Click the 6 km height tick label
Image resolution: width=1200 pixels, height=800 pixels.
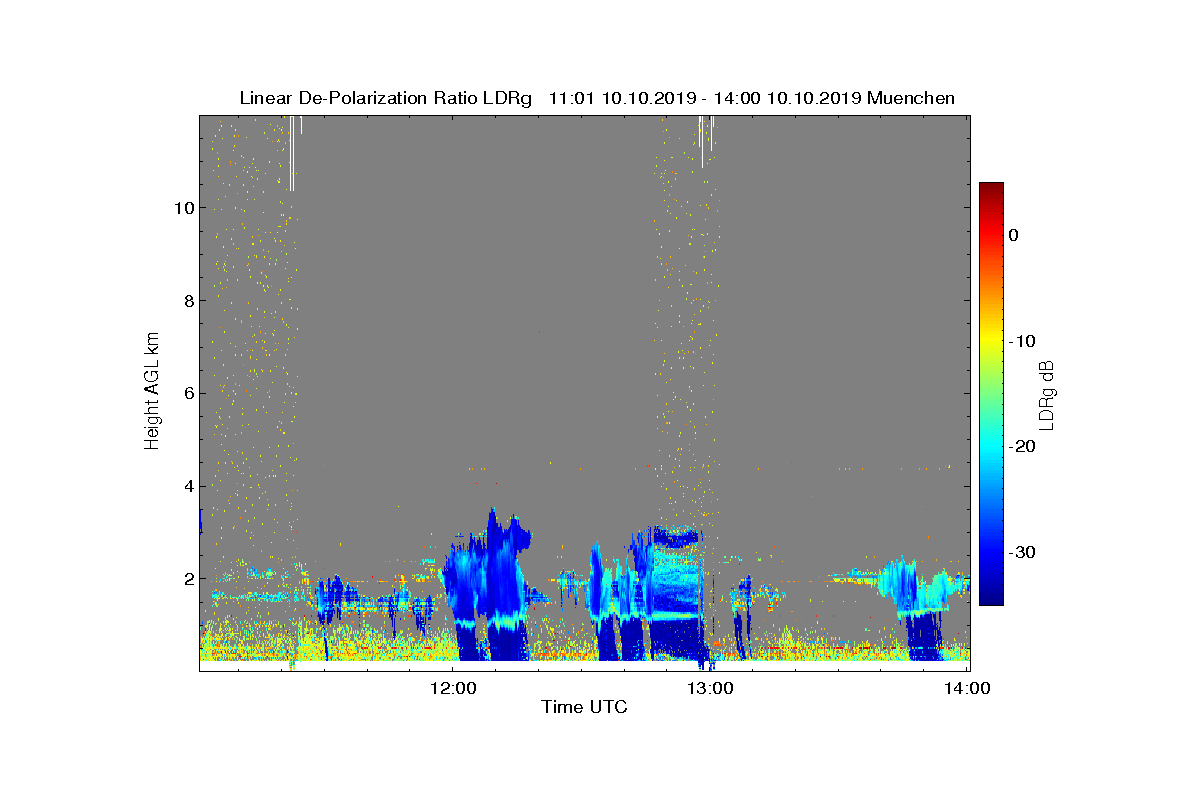(187, 393)
